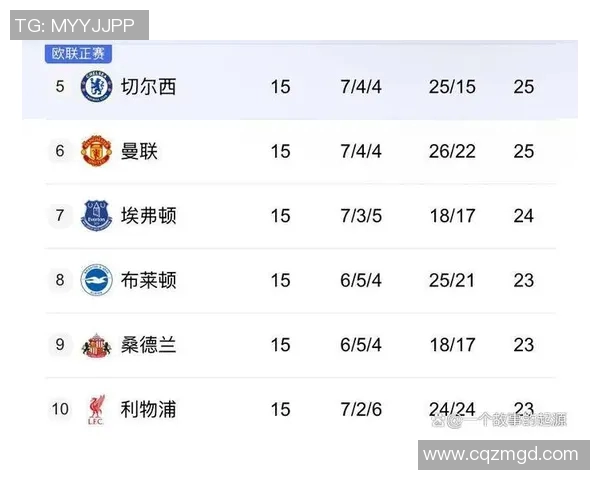Select the 埃弗顿 team name
600x480 pixels.
[x=148, y=215]
